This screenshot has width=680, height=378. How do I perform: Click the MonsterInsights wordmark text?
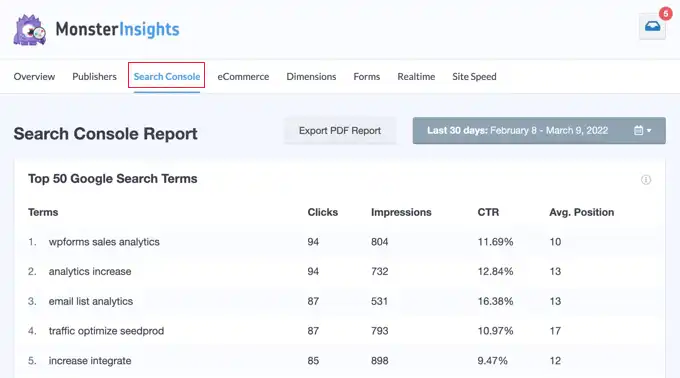point(118,29)
